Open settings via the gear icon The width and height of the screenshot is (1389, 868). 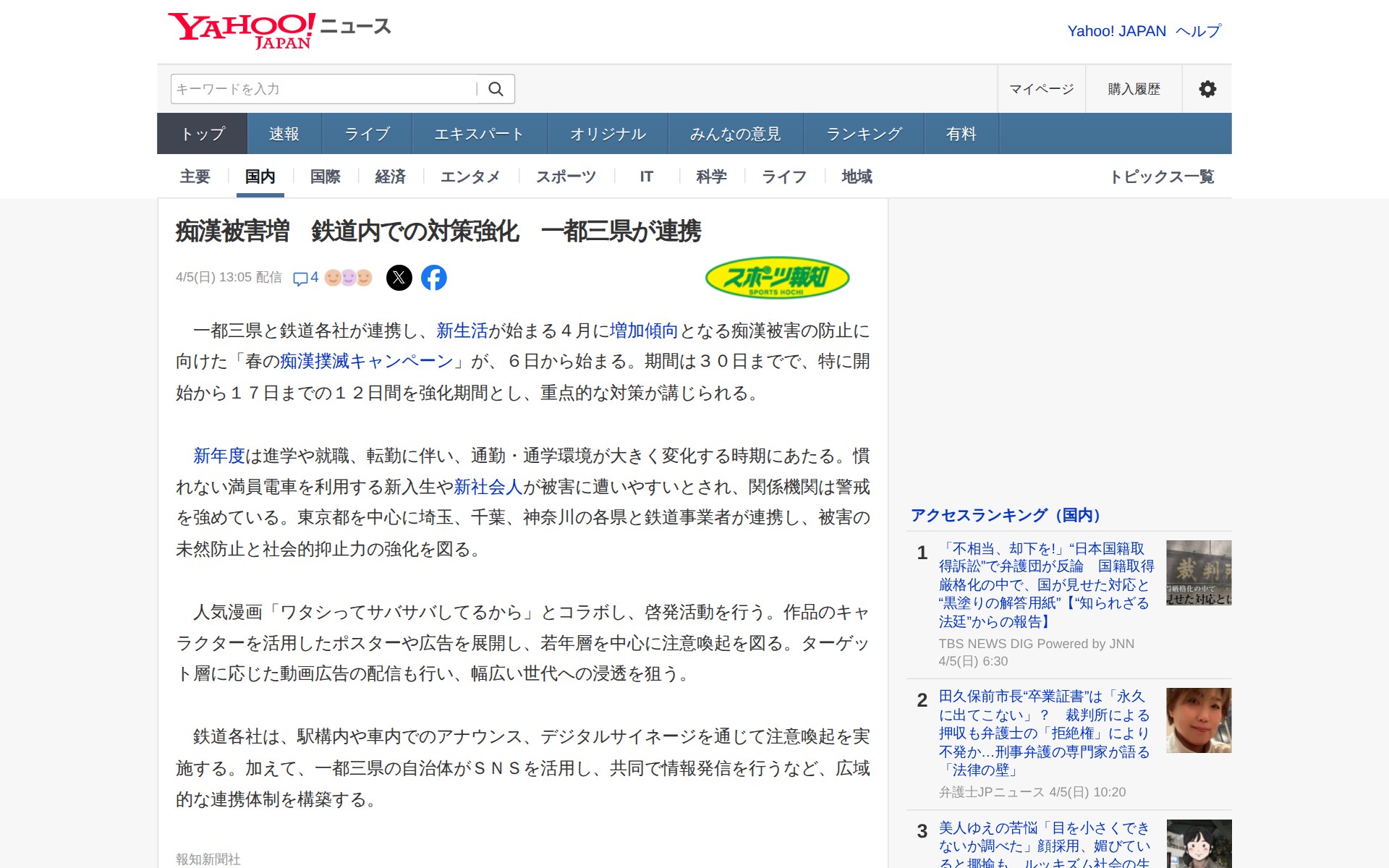click(x=1207, y=88)
